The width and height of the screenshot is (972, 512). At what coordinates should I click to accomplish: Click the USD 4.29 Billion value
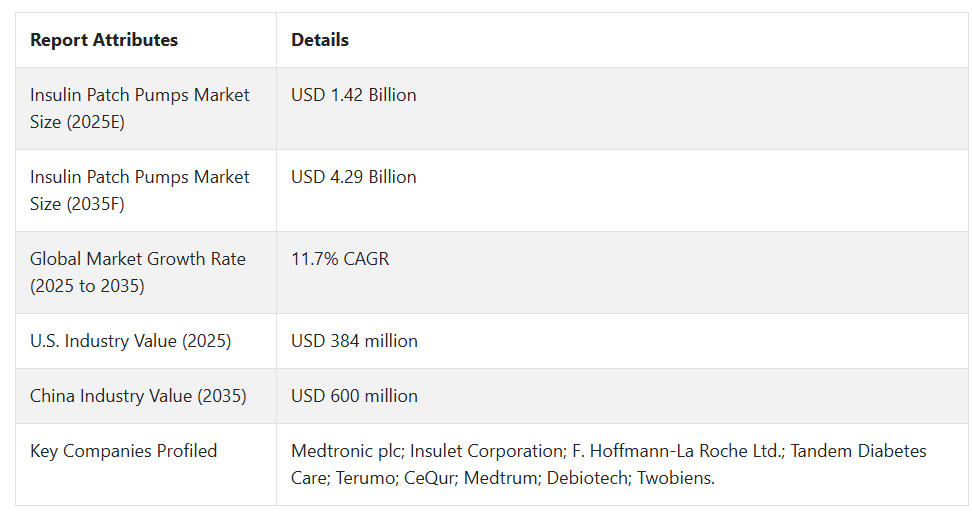pos(353,177)
